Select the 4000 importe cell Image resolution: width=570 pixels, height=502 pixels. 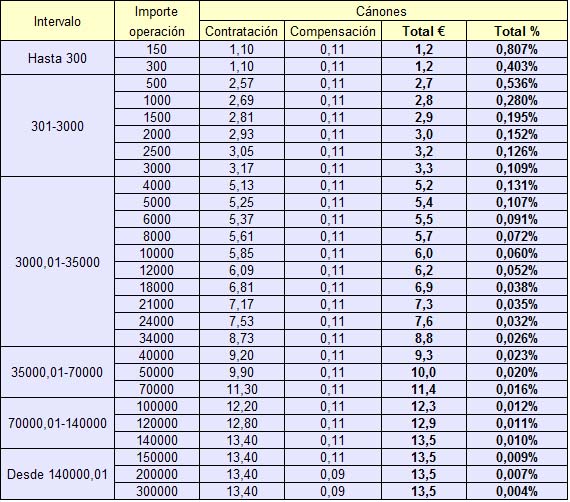157,185
